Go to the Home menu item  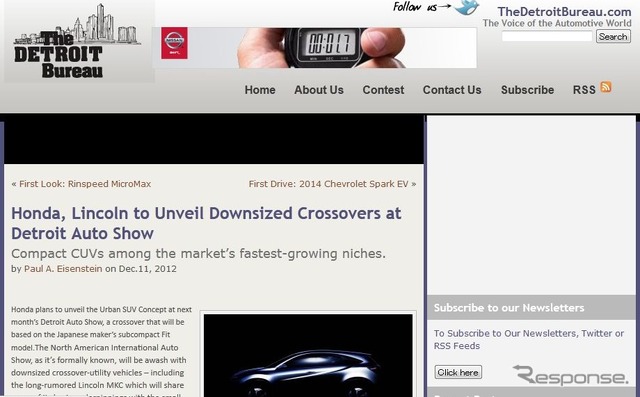pos(260,90)
